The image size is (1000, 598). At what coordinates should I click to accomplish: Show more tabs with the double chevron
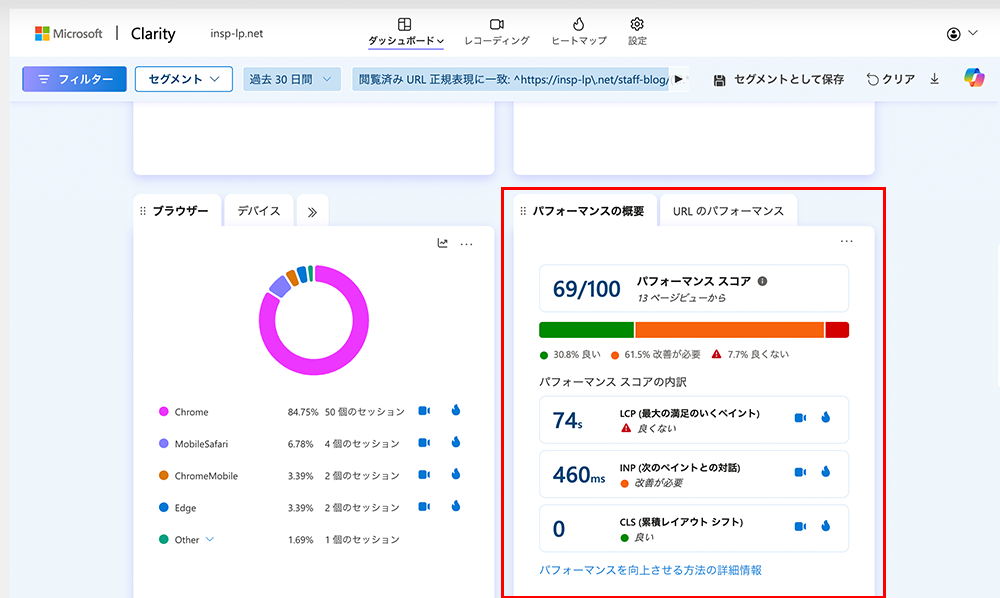click(x=312, y=212)
